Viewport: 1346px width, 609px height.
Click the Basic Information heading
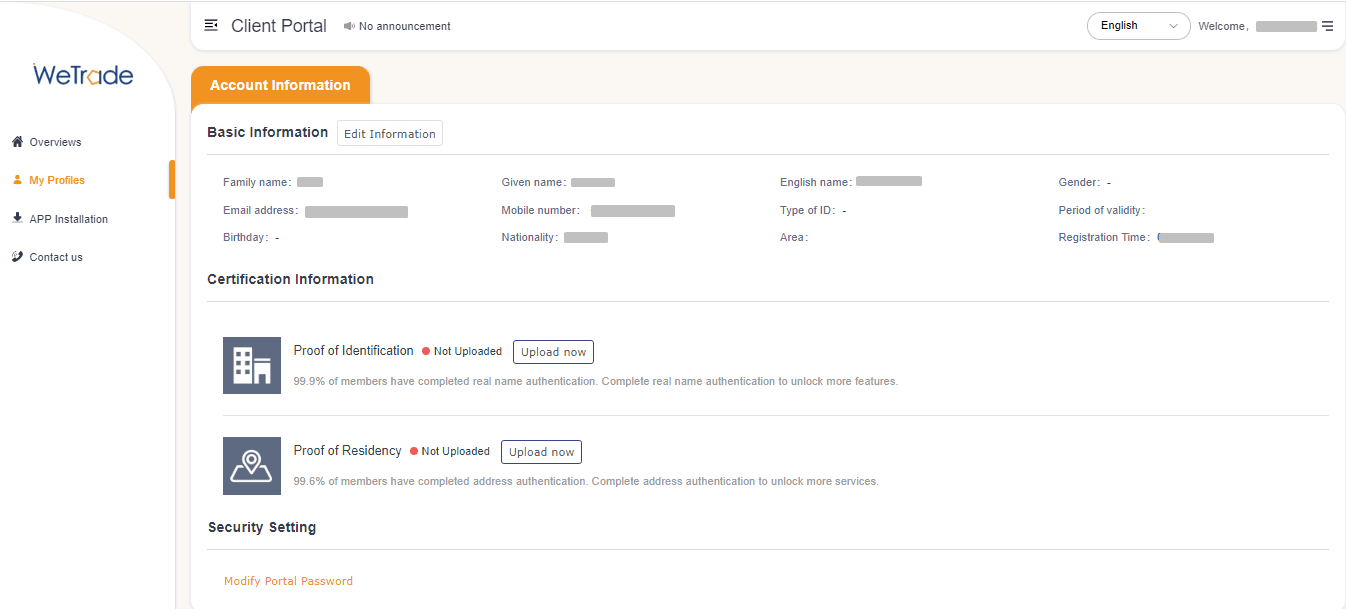coord(267,132)
